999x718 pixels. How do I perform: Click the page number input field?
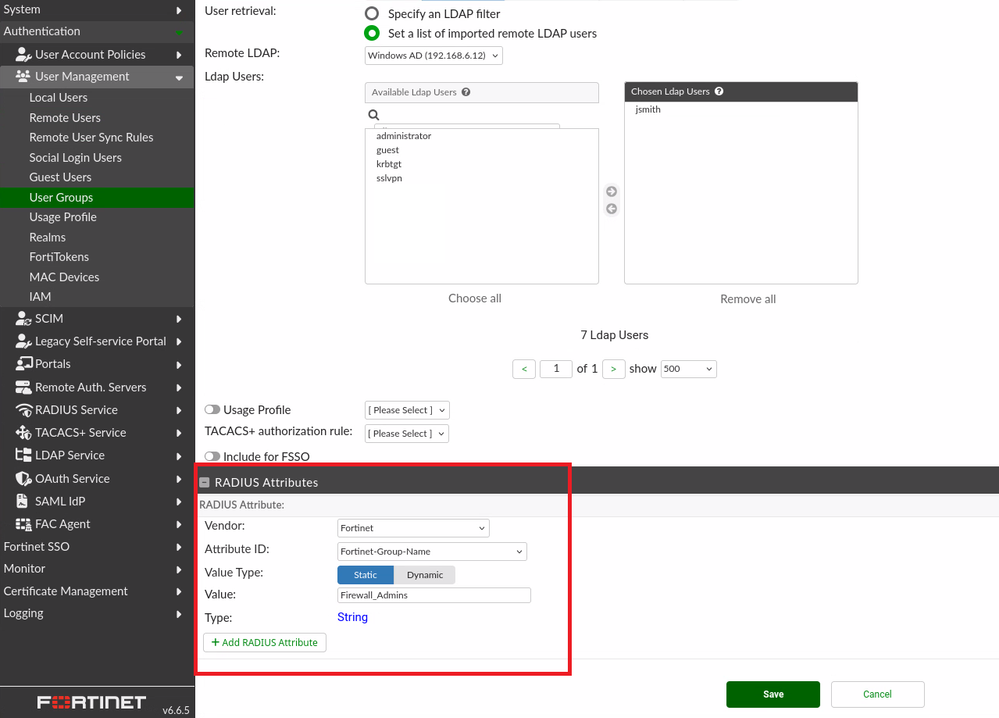point(556,369)
